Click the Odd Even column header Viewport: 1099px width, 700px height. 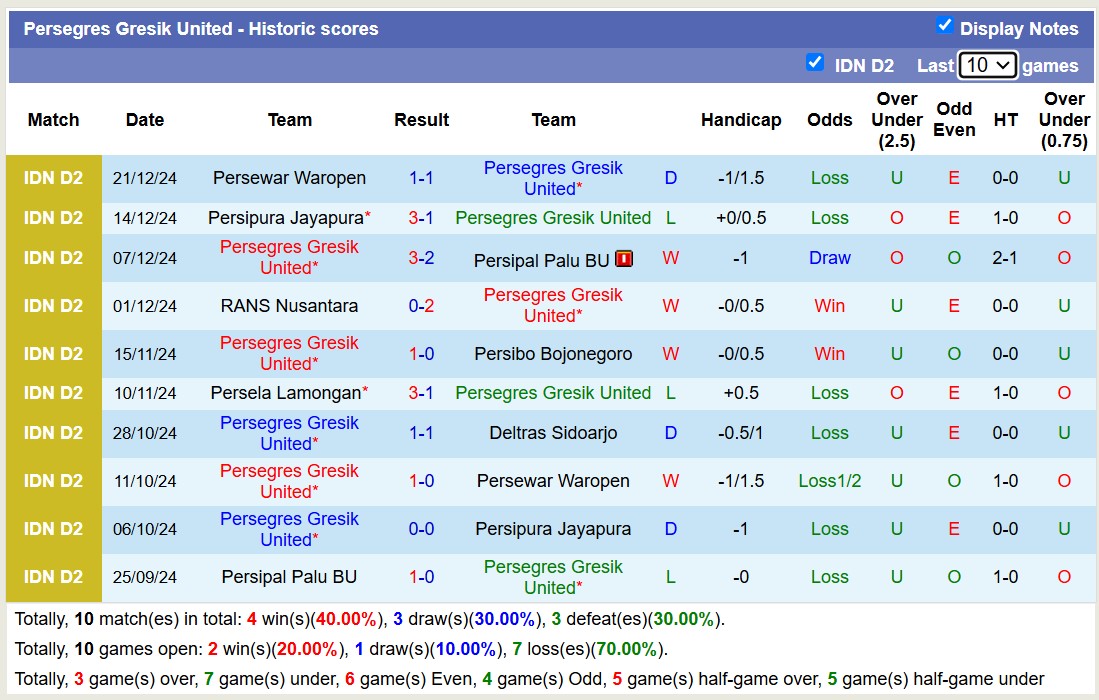point(954,119)
